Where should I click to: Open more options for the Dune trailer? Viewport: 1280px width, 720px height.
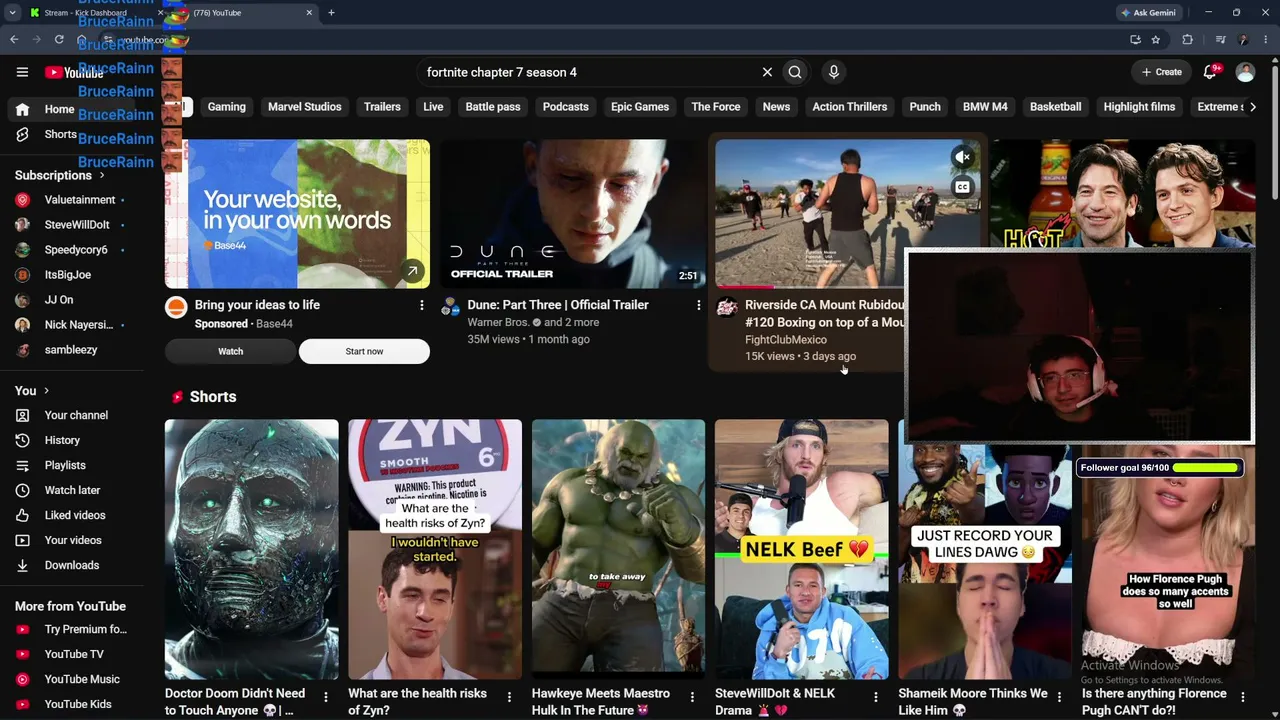coord(699,305)
